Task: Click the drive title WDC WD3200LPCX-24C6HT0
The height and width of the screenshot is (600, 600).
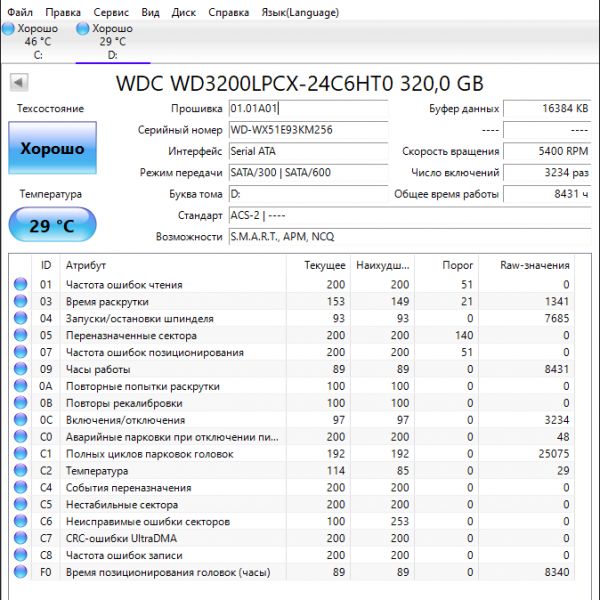Action: tap(254, 83)
